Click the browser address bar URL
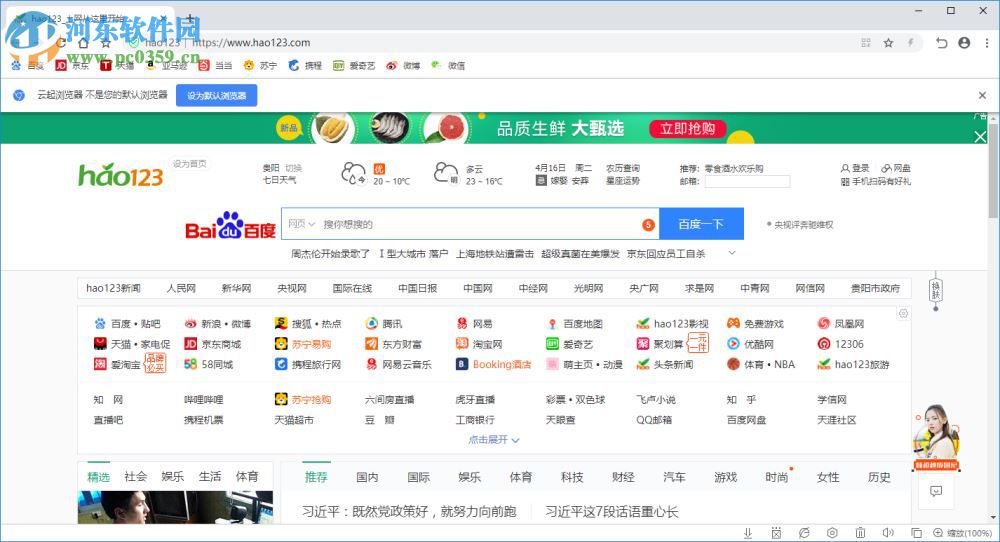The width and height of the screenshot is (1000, 542). tap(251, 43)
